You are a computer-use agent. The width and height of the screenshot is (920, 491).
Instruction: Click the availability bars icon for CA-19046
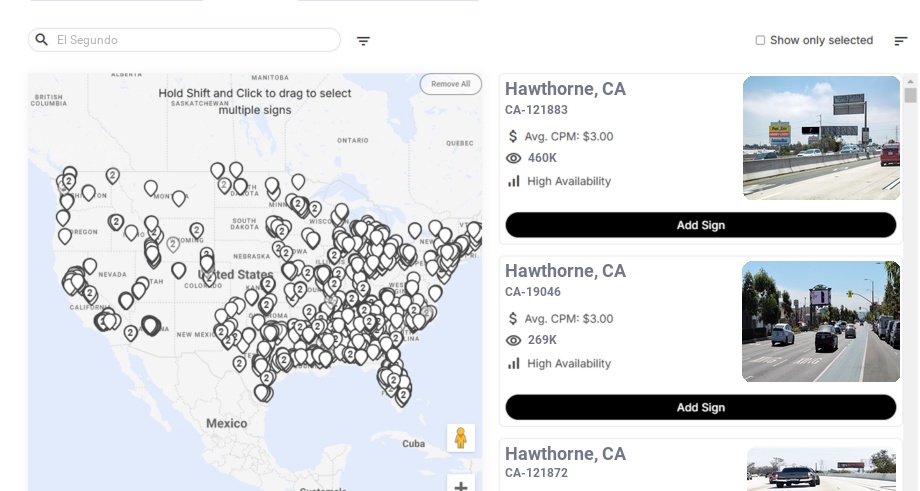coord(514,363)
